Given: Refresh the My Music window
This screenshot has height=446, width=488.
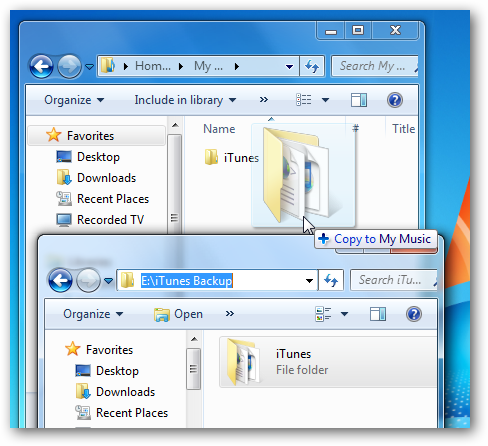Looking at the screenshot, I should tap(312, 66).
